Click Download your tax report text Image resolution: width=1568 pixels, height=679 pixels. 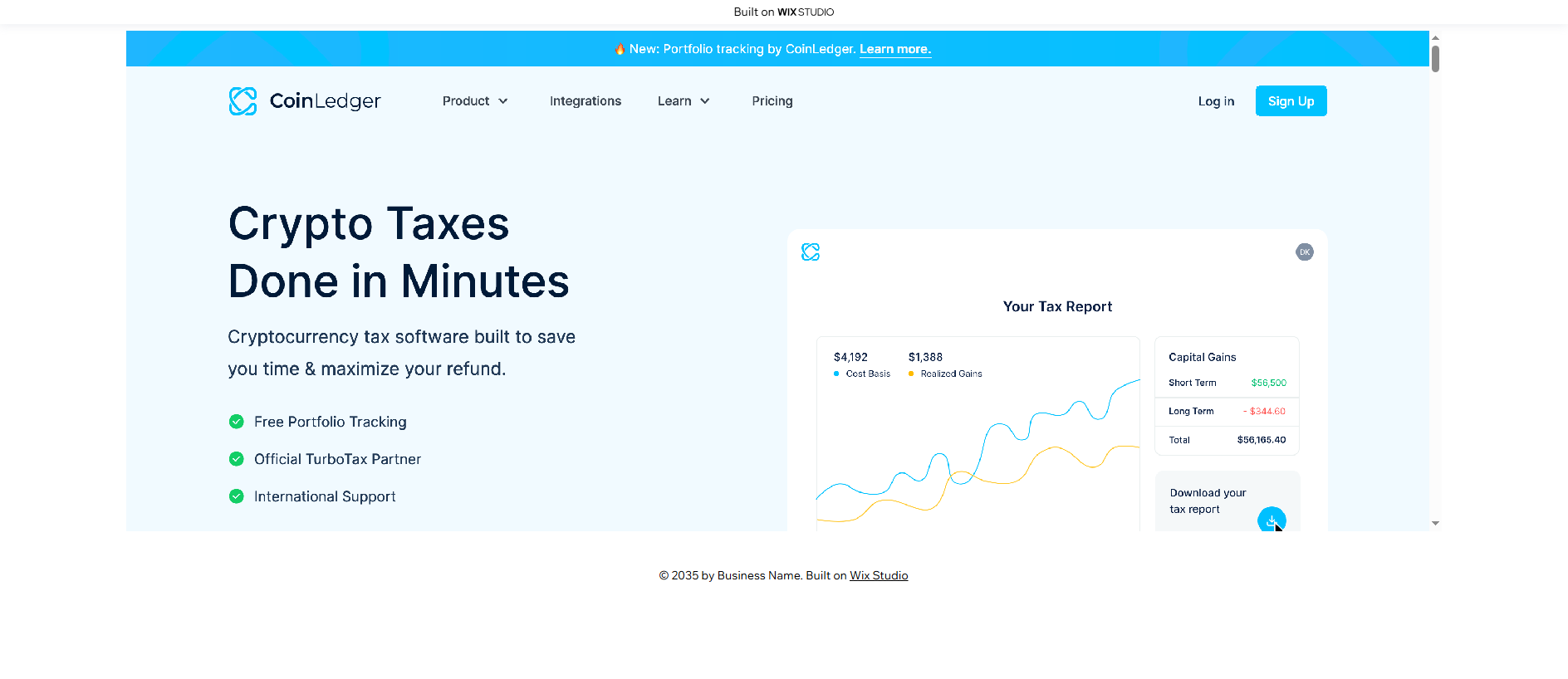pos(1208,501)
